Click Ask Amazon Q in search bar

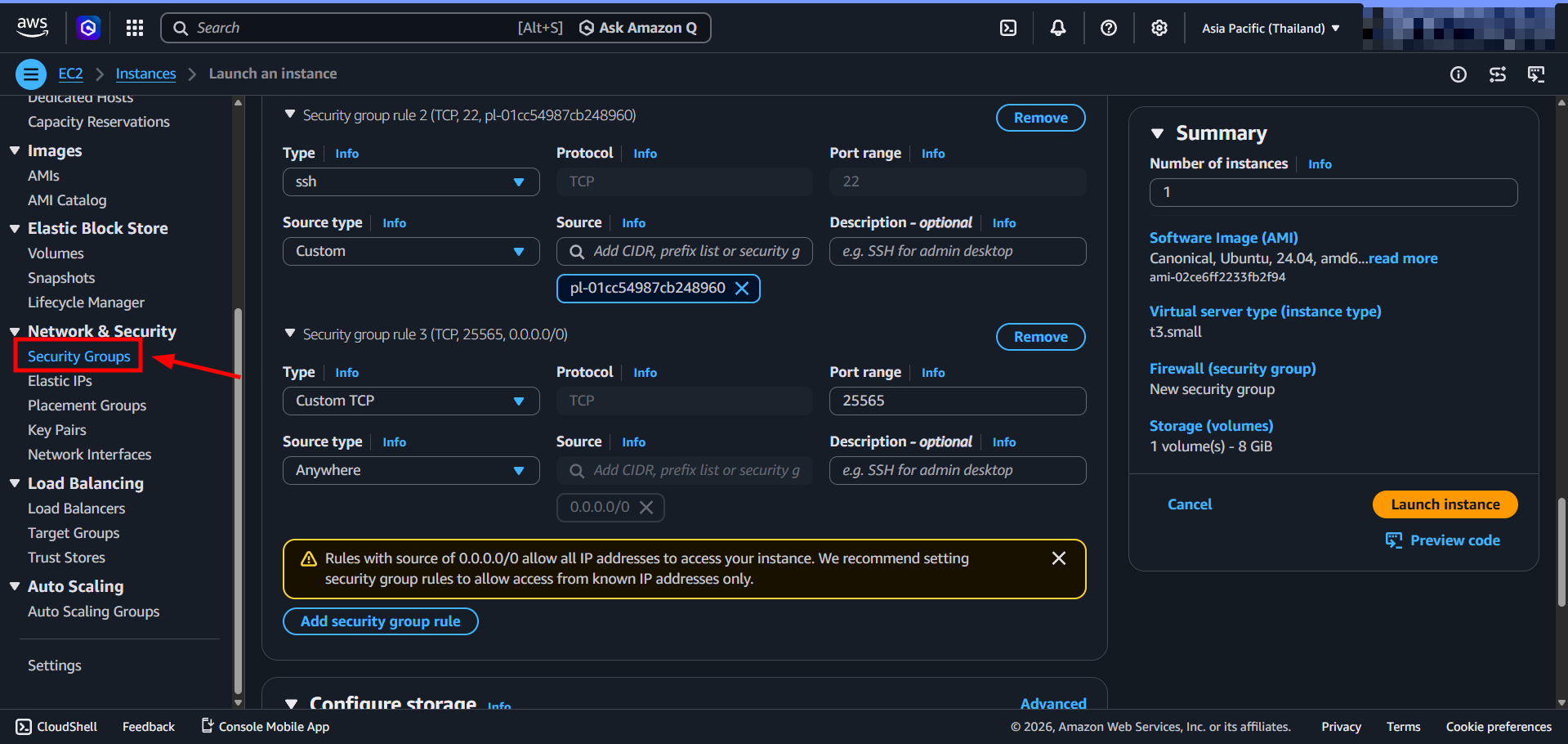coord(638,28)
